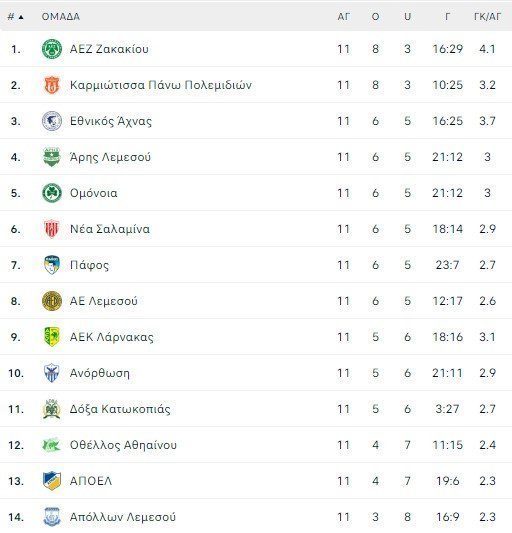Select the Πάφος team shield icon
The width and height of the screenshot is (512, 533).
(52, 265)
